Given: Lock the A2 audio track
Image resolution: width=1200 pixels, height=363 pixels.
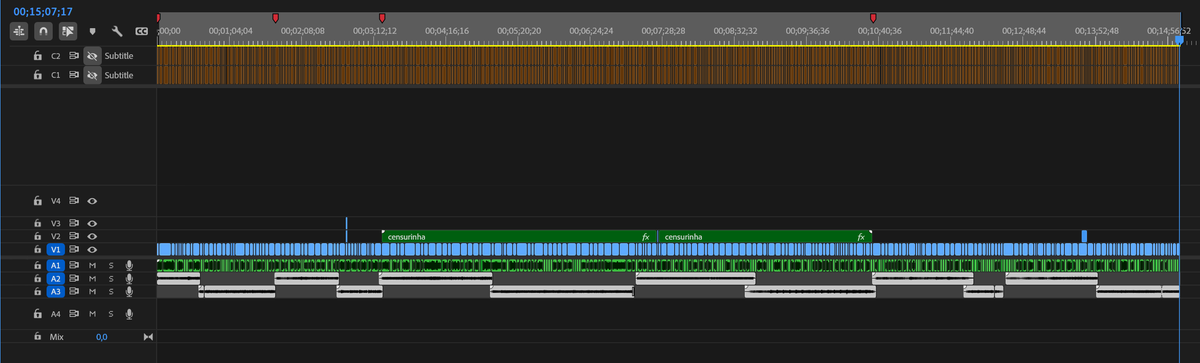Looking at the screenshot, I should coord(37,278).
